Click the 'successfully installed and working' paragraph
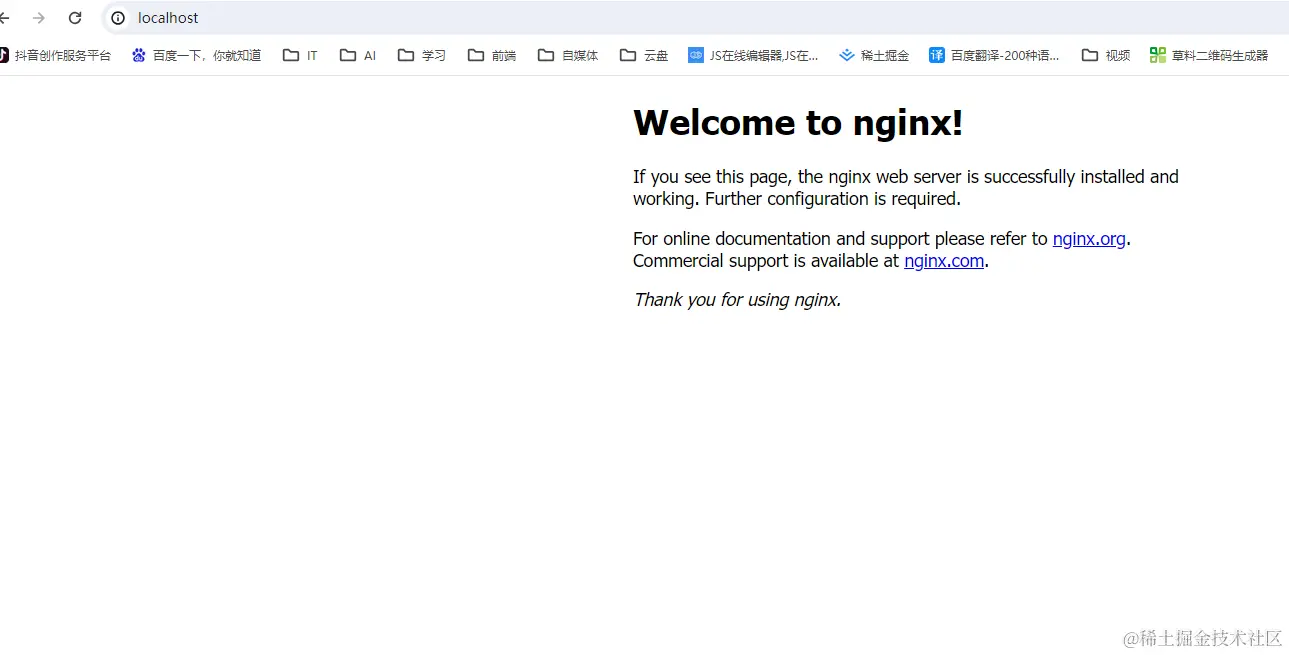This screenshot has height=655, width=1289. (x=906, y=188)
